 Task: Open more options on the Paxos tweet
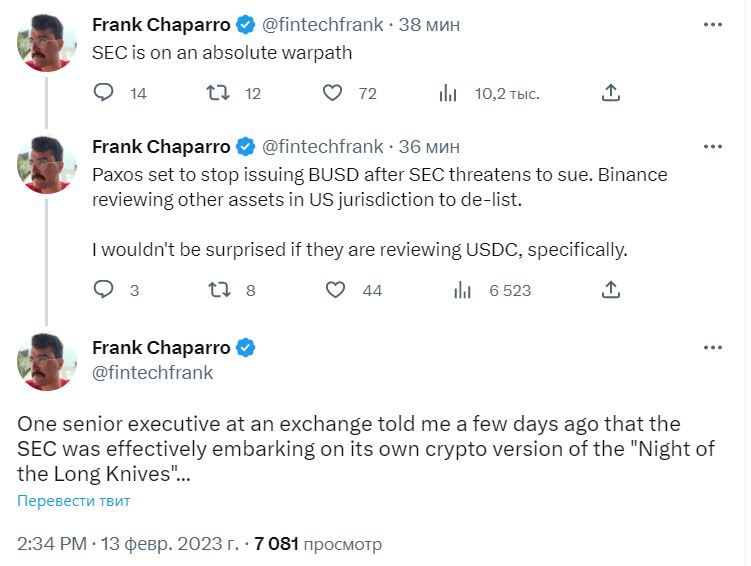tap(712, 147)
